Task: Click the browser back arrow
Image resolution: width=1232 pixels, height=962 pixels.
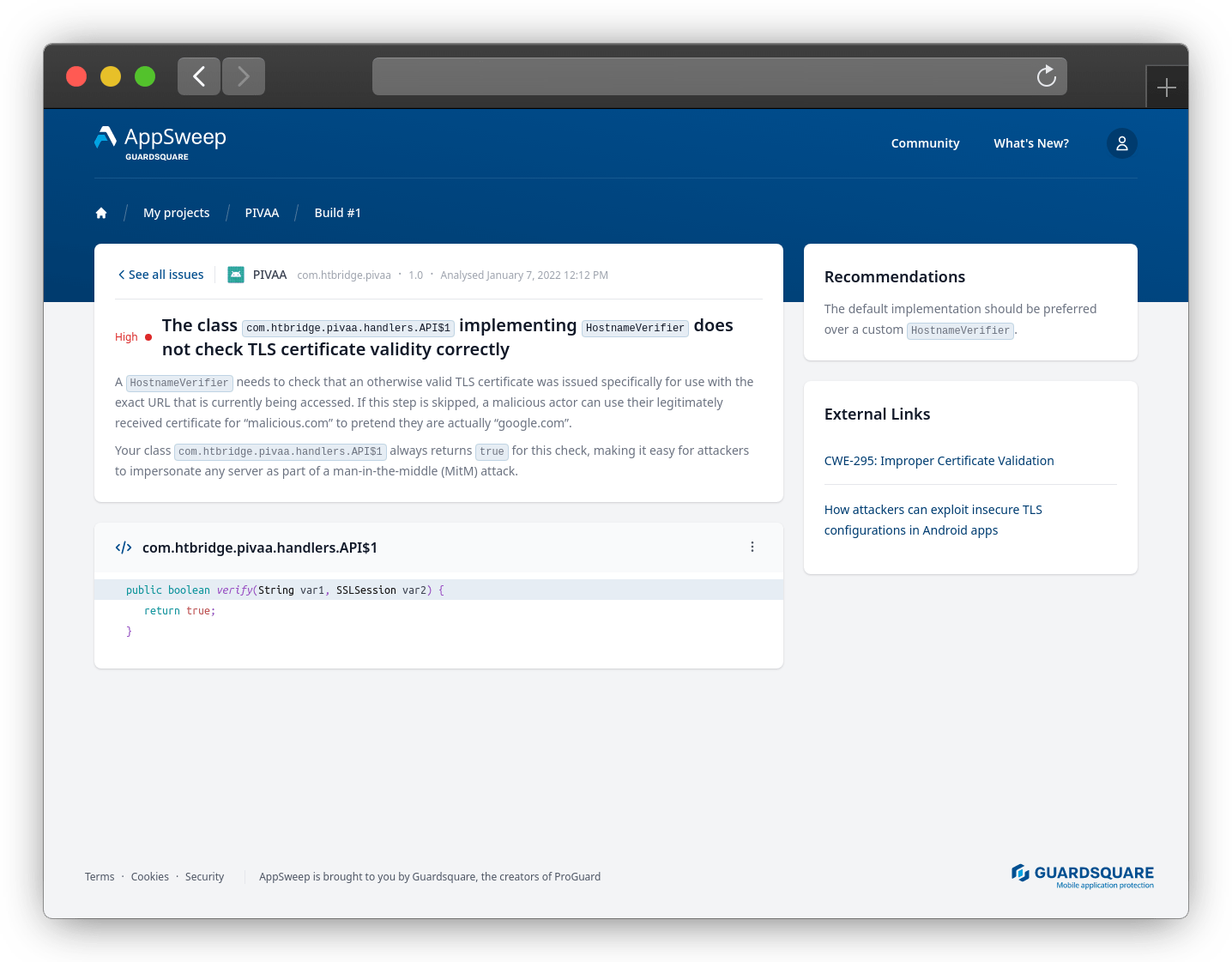Action: [x=198, y=76]
